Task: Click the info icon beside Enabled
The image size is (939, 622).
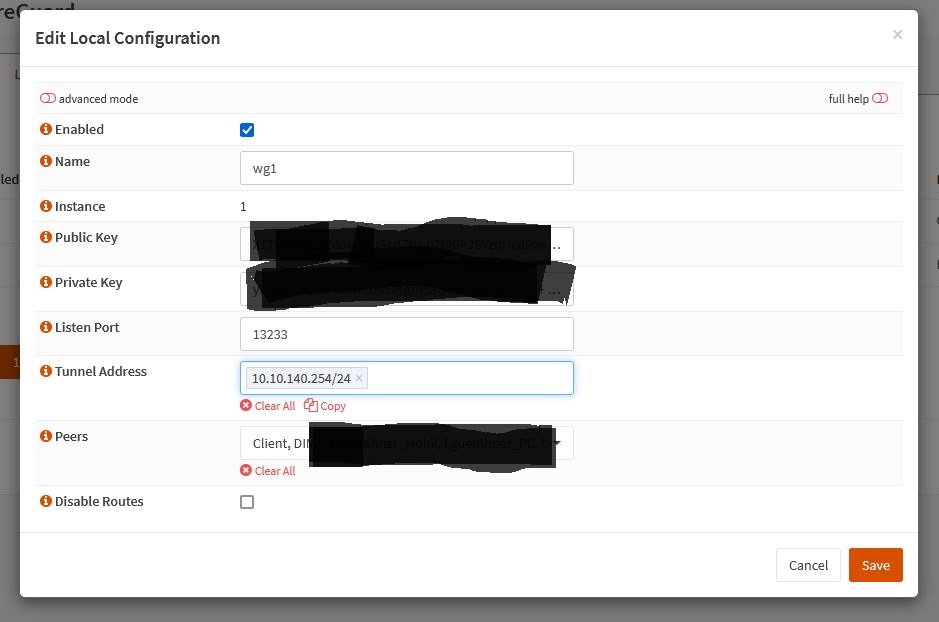Action: (x=45, y=129)
